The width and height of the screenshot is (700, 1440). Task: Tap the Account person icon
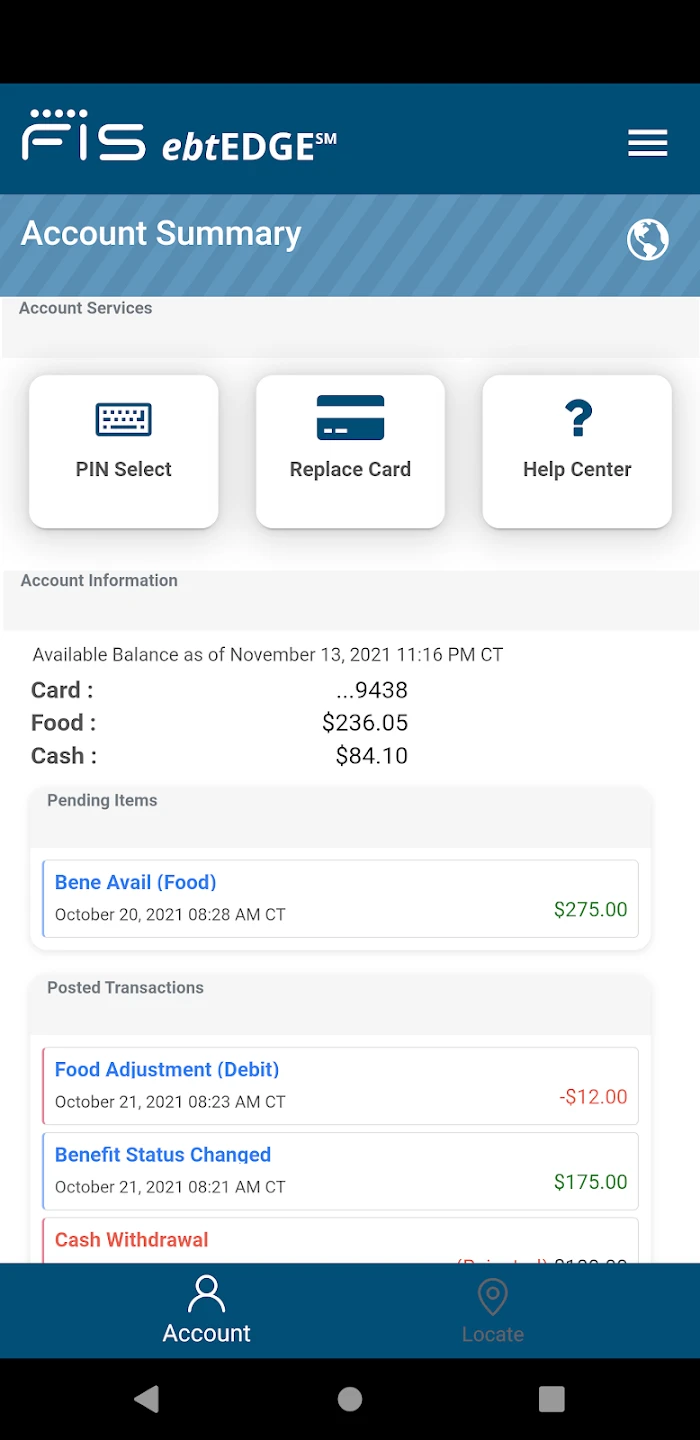click(206, 1294)
